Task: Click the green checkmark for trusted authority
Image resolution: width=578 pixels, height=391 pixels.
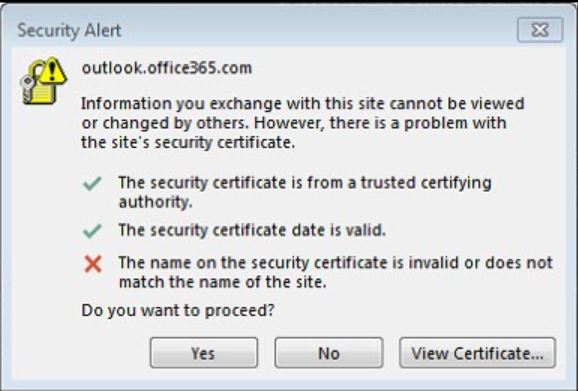Action: click(x=92, y=183)
